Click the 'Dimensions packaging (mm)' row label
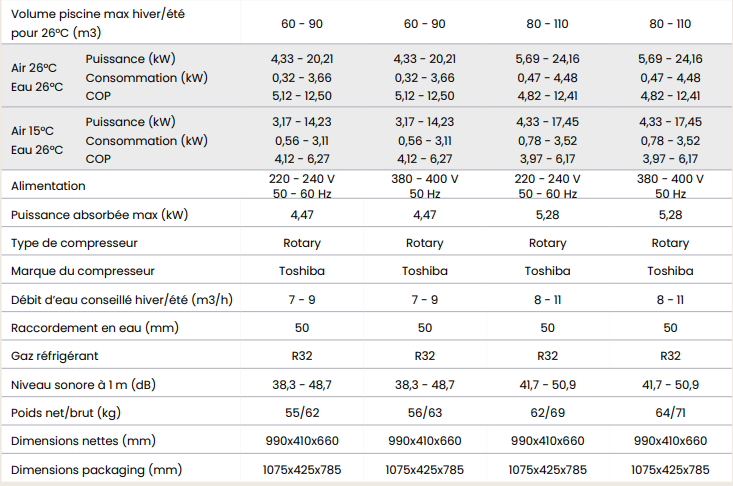733x486 pixels. coord(96,469)
